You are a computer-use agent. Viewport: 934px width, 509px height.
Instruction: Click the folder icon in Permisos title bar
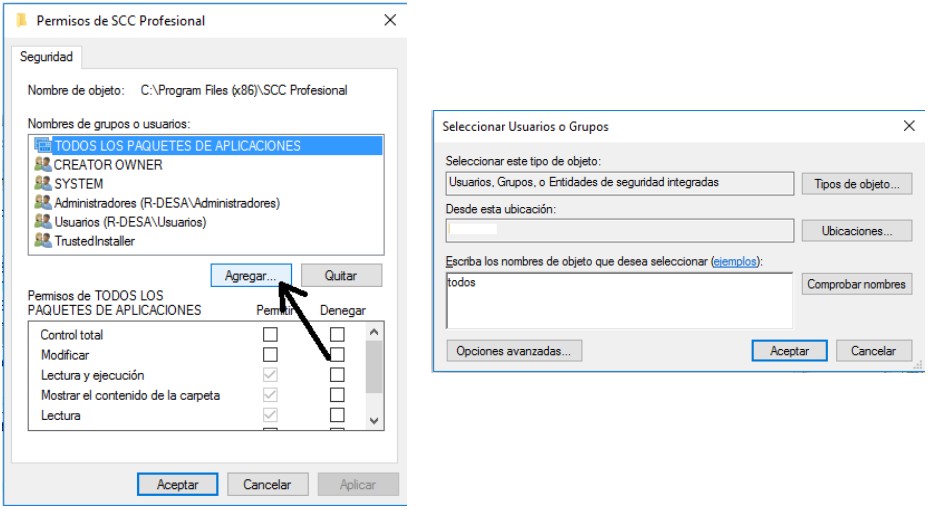point(22,20)
